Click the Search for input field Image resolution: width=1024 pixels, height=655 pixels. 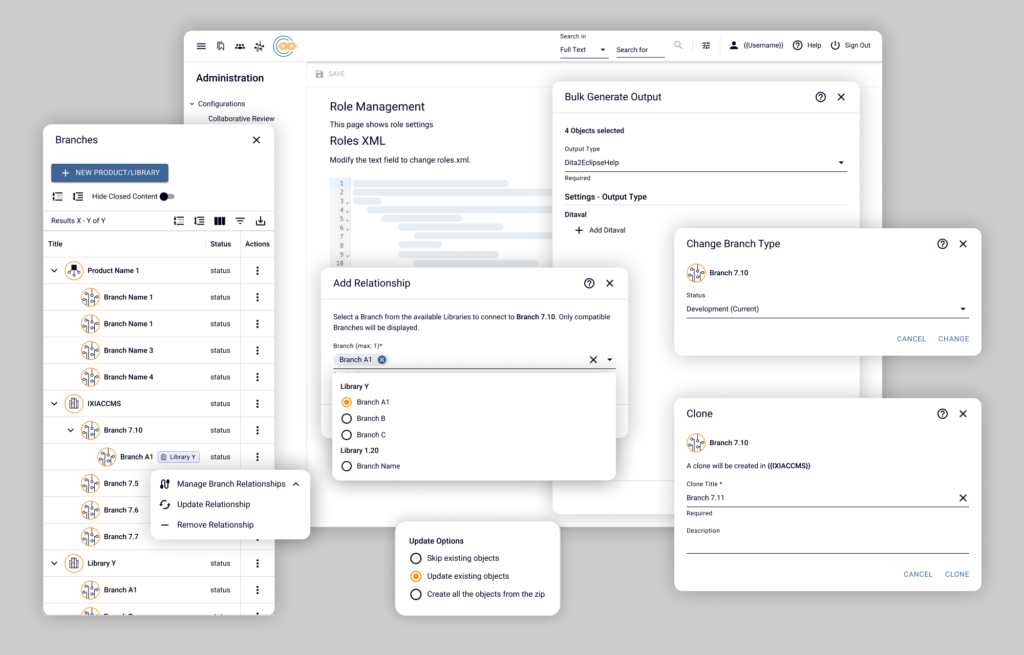[x=640, y=50]
